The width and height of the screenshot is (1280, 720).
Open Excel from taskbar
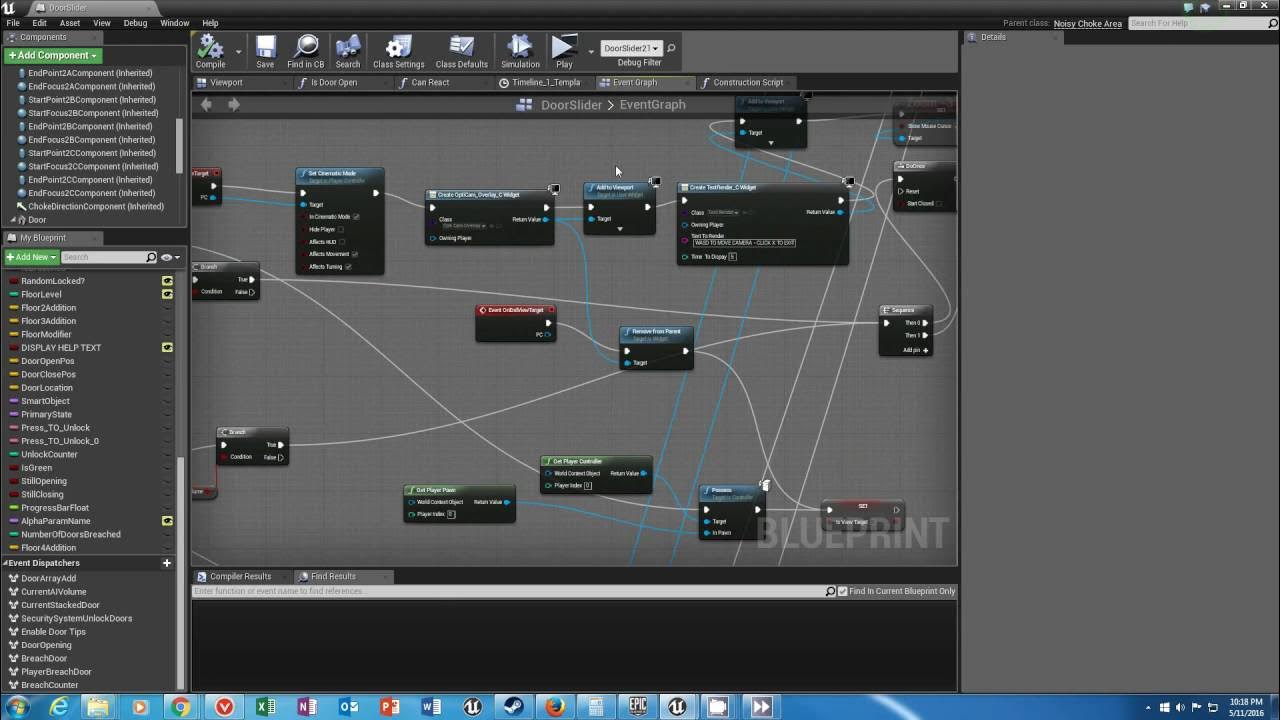(x=265, y=707)
